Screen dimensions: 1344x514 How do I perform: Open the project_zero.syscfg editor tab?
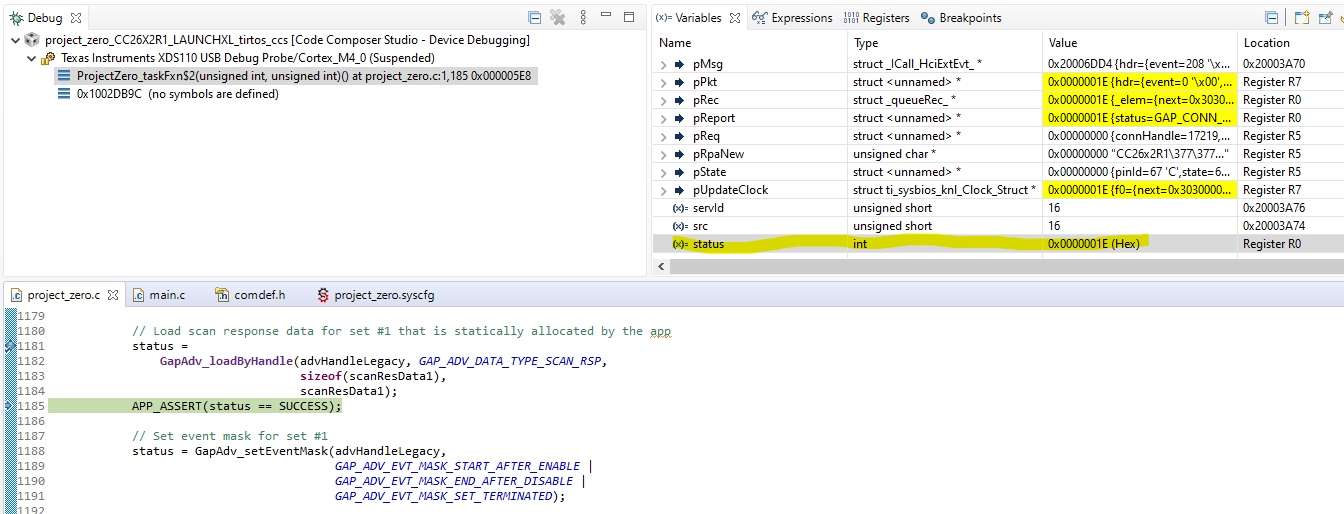click(375, 295)
